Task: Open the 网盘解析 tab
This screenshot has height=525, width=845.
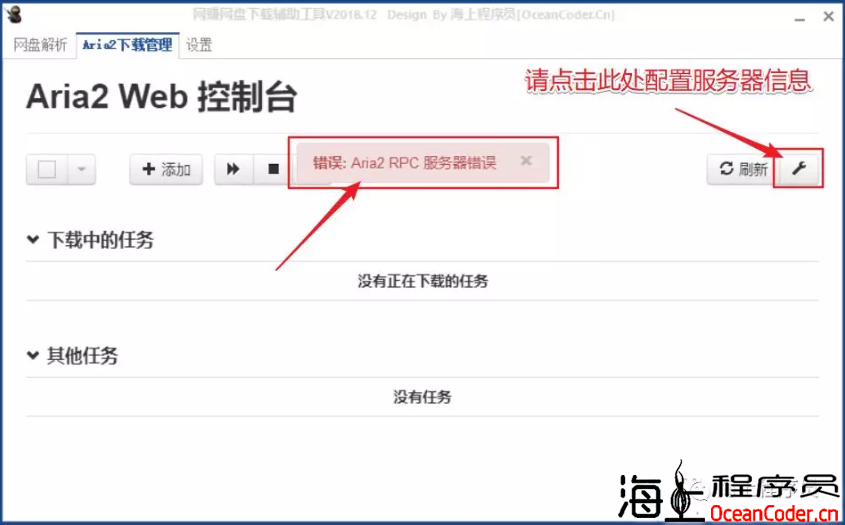Action: point(40,45)
